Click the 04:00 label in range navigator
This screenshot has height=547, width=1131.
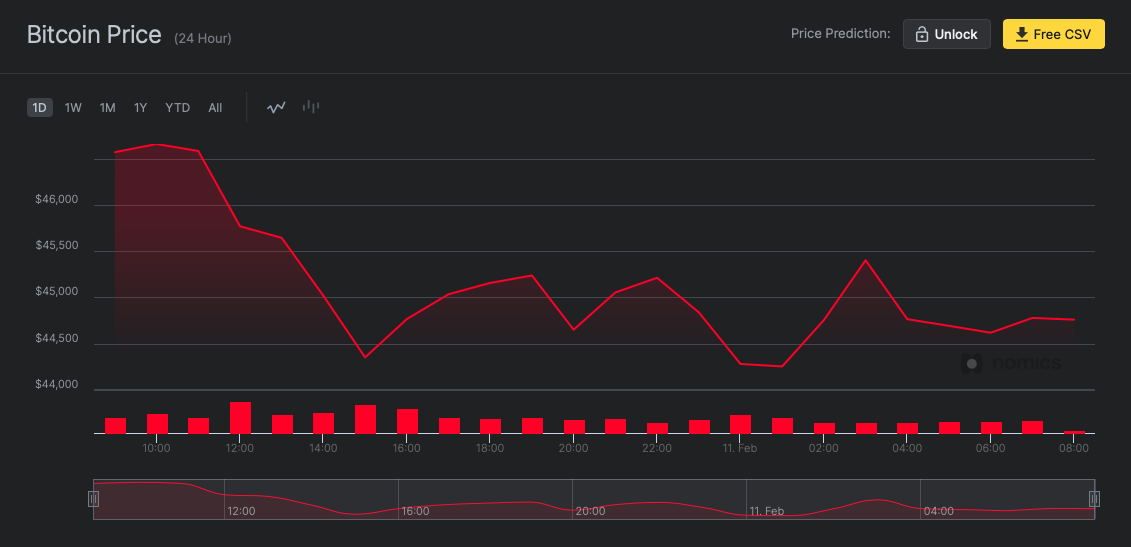click(938, 511)
